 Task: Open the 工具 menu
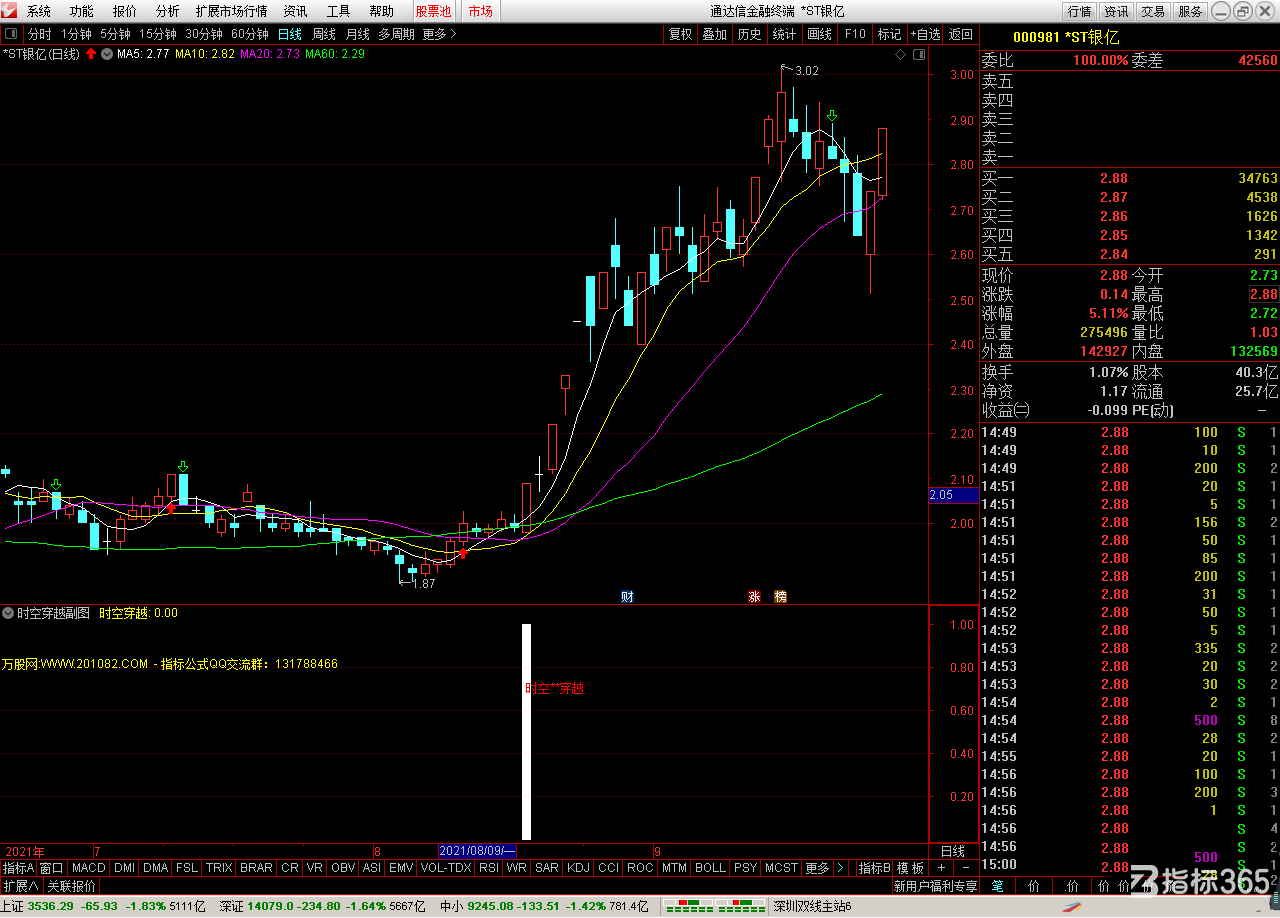[x=338, y=12]
